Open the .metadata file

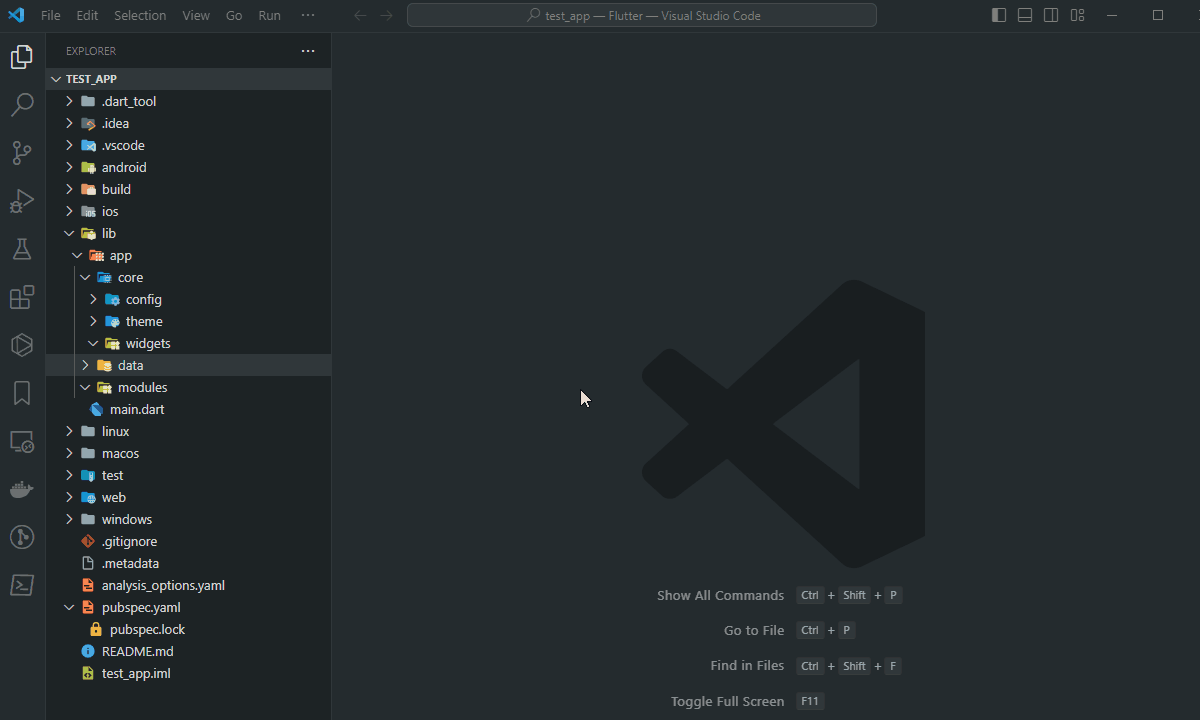[188, 563]
